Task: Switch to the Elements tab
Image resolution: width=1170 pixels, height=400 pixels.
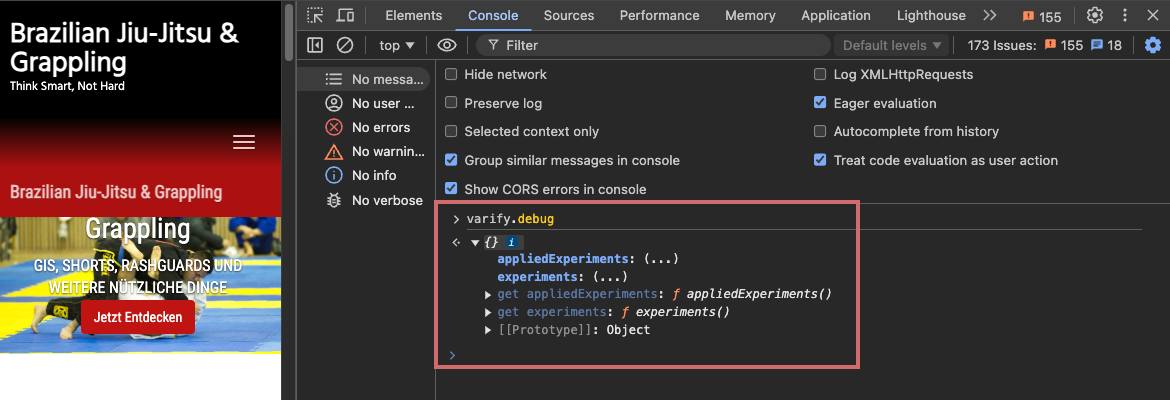Action: (413, 15)
